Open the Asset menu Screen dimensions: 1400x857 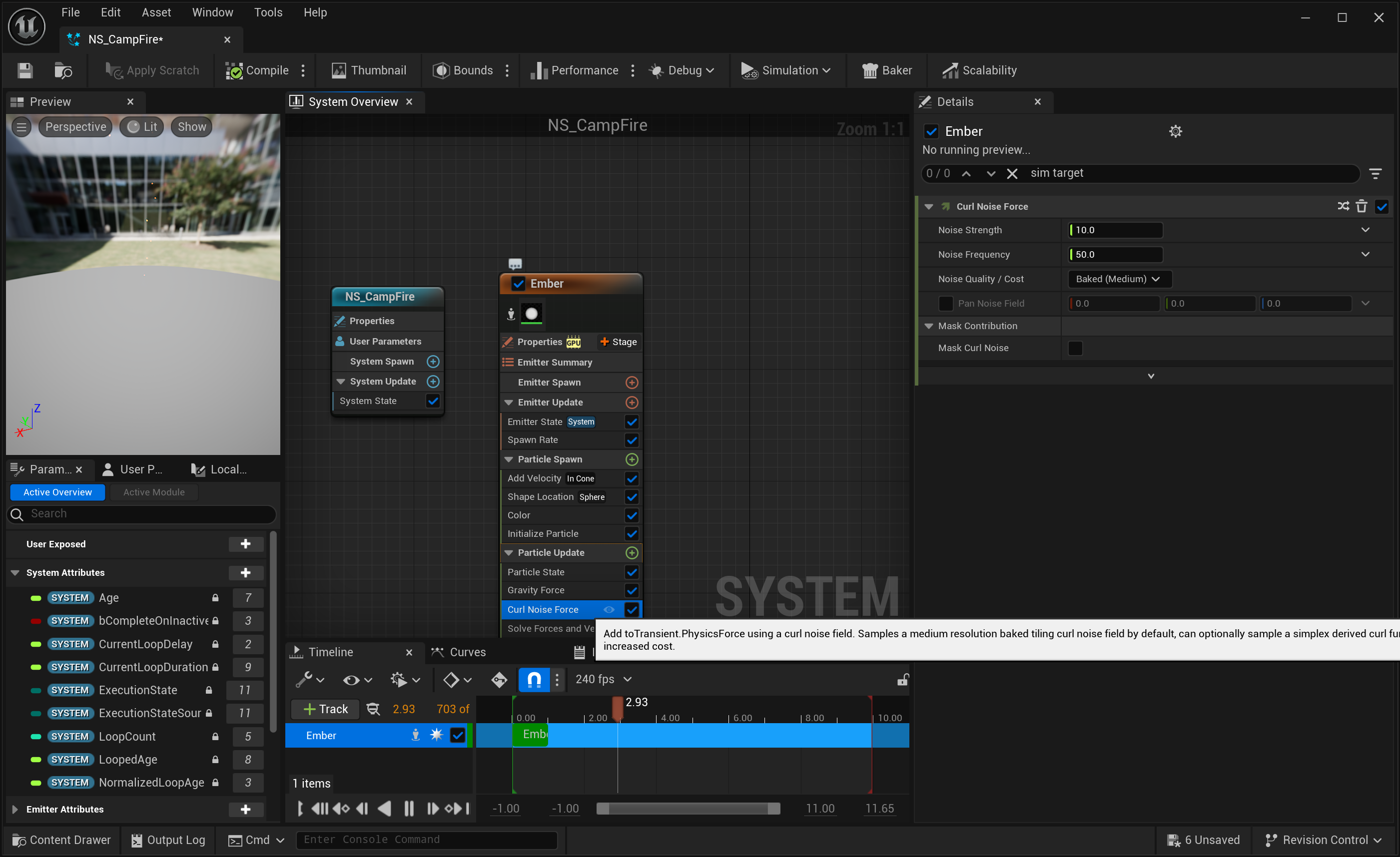coord(156,12)
